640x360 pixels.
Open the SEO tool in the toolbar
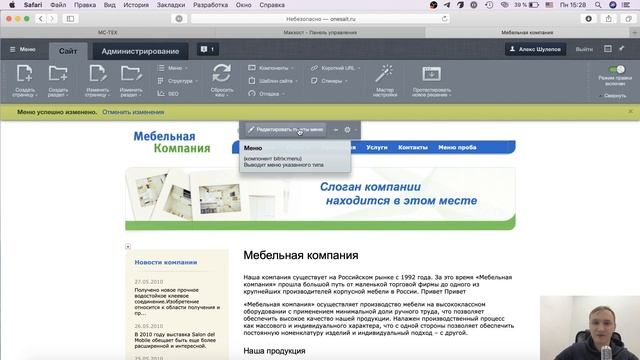pyautogui.click(x=168, y=93)
